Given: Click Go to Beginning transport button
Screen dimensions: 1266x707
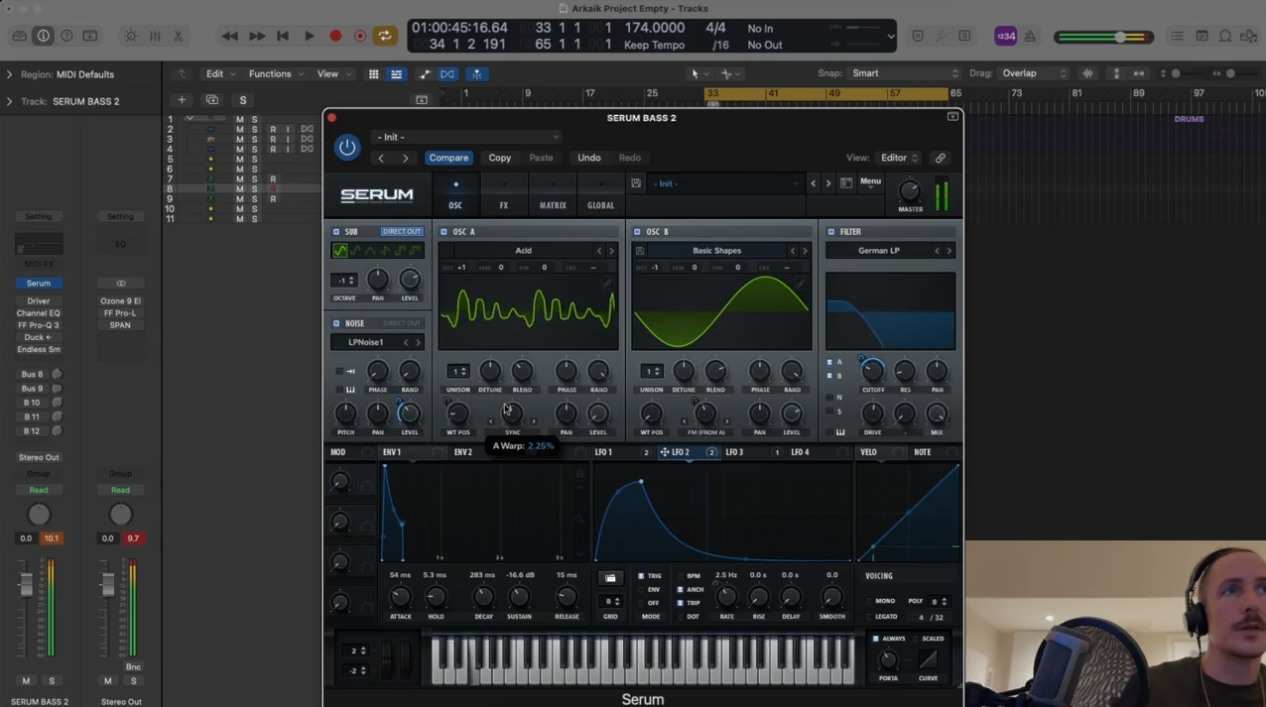Looking at the screenshot, I should point(283,36).
